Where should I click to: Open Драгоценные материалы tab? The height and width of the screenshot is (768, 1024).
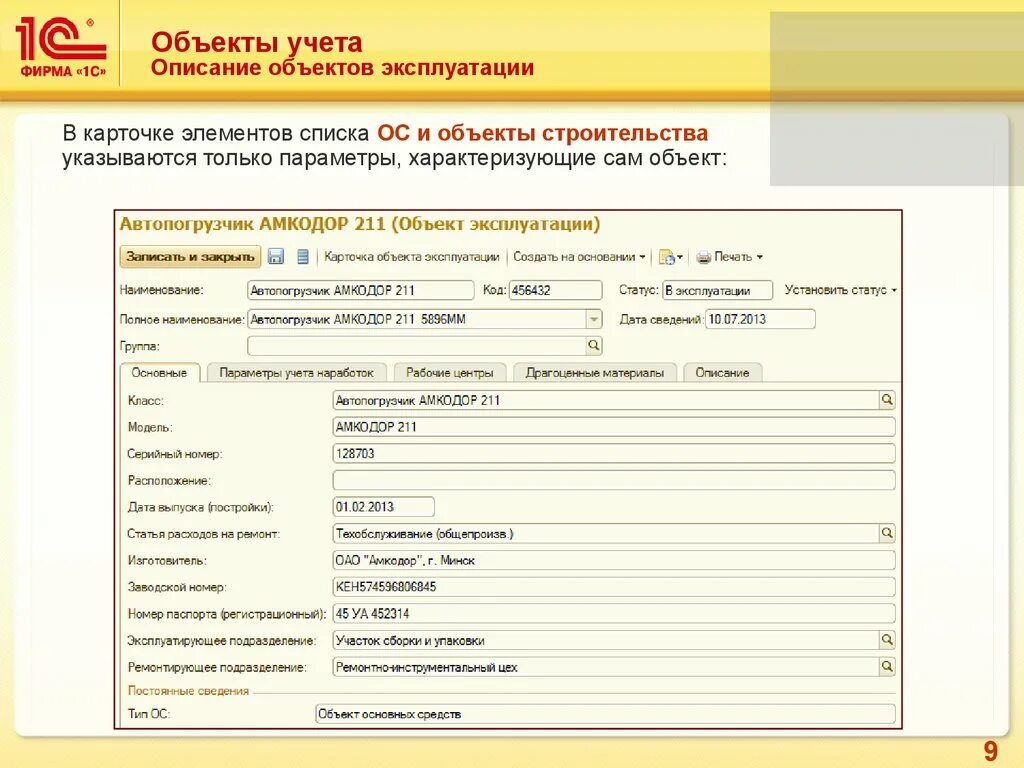(595, 373)
